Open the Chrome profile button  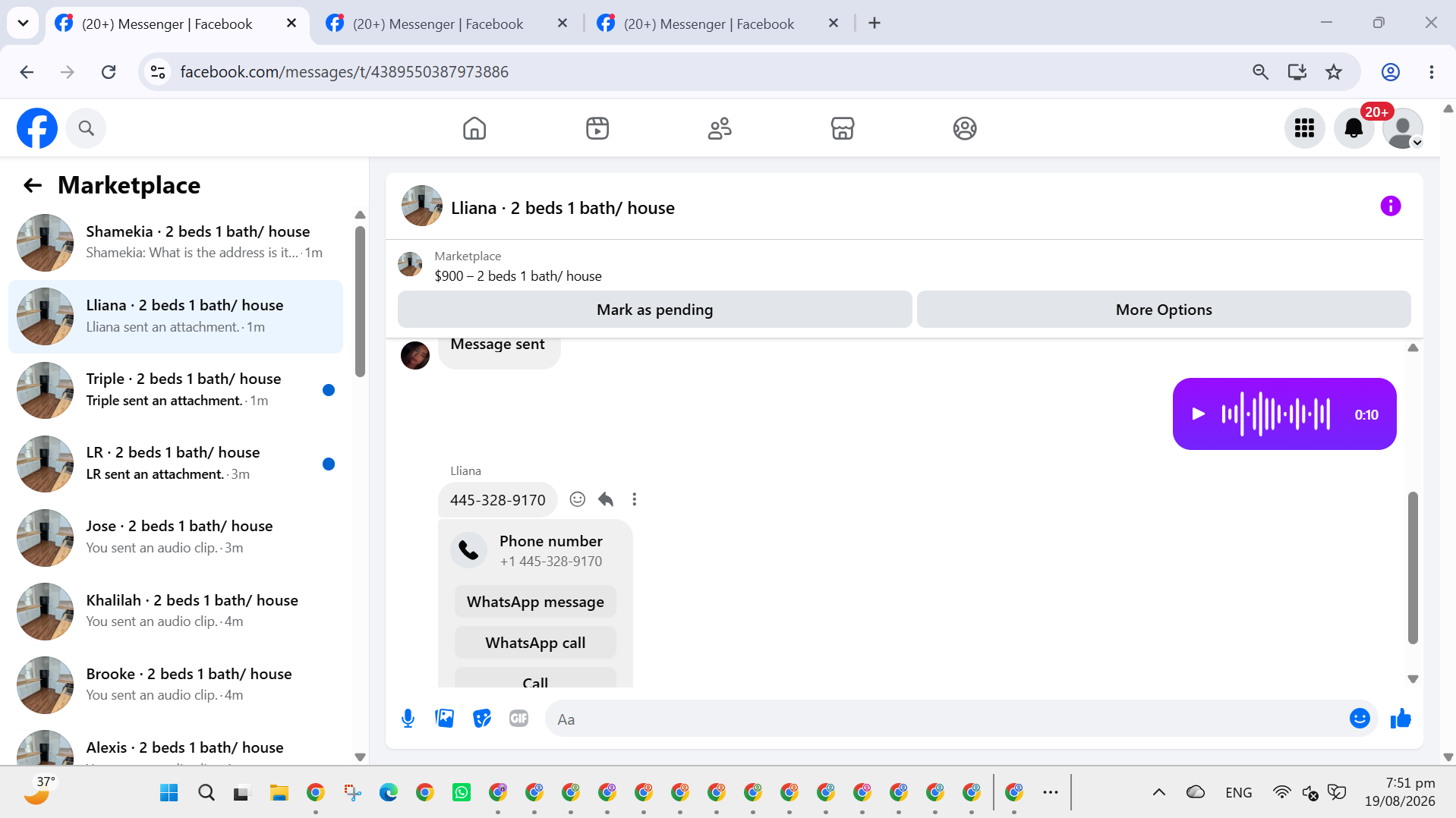[x=1390, y=72]
